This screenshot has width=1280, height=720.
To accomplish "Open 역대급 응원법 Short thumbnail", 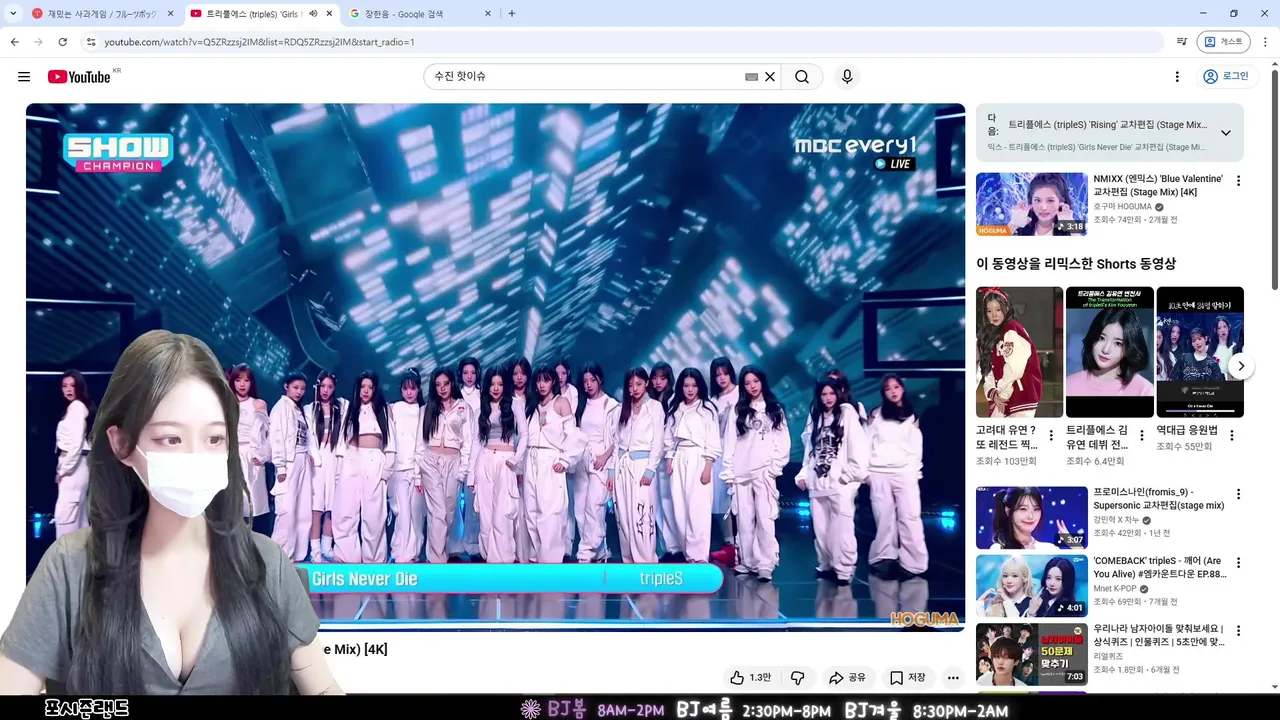I will coord(1200,352).
